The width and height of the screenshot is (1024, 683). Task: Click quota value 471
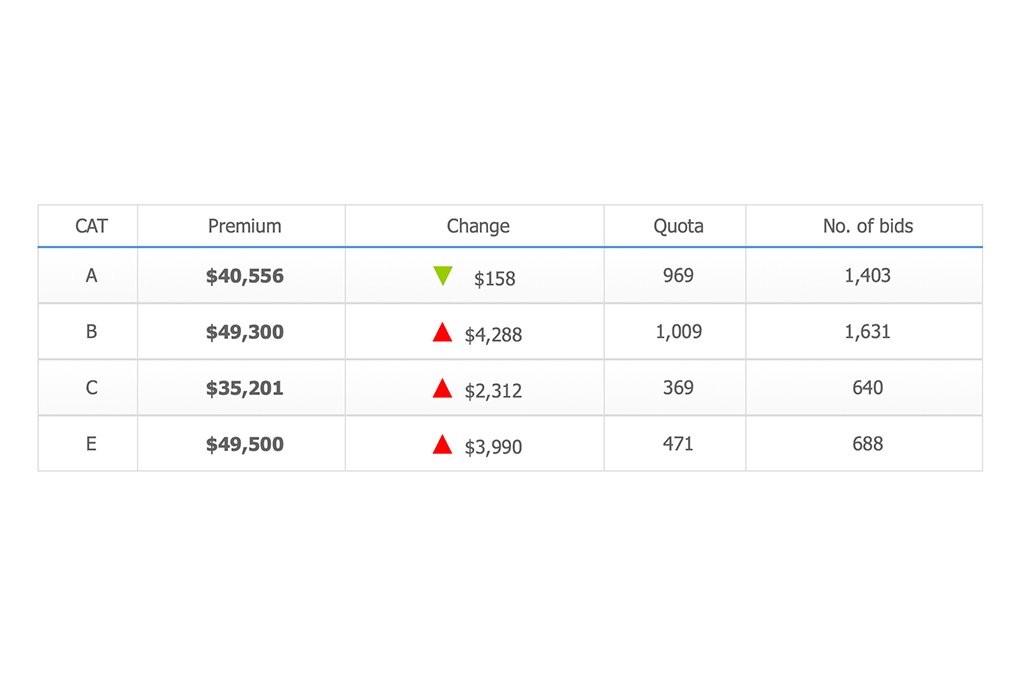(x=678, y=444)
